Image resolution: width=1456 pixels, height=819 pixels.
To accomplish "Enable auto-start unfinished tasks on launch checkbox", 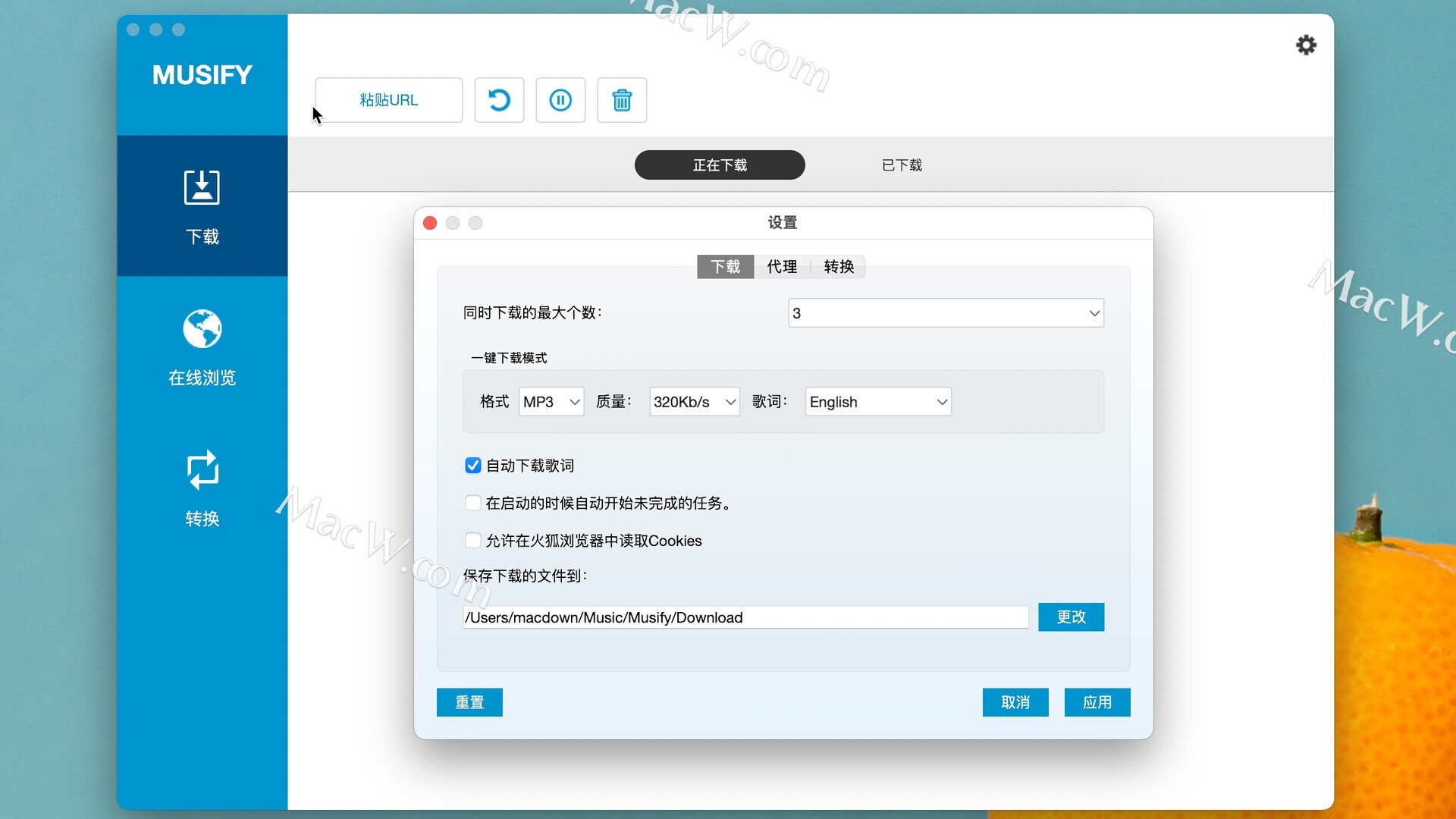I will (x=472, y=503).
